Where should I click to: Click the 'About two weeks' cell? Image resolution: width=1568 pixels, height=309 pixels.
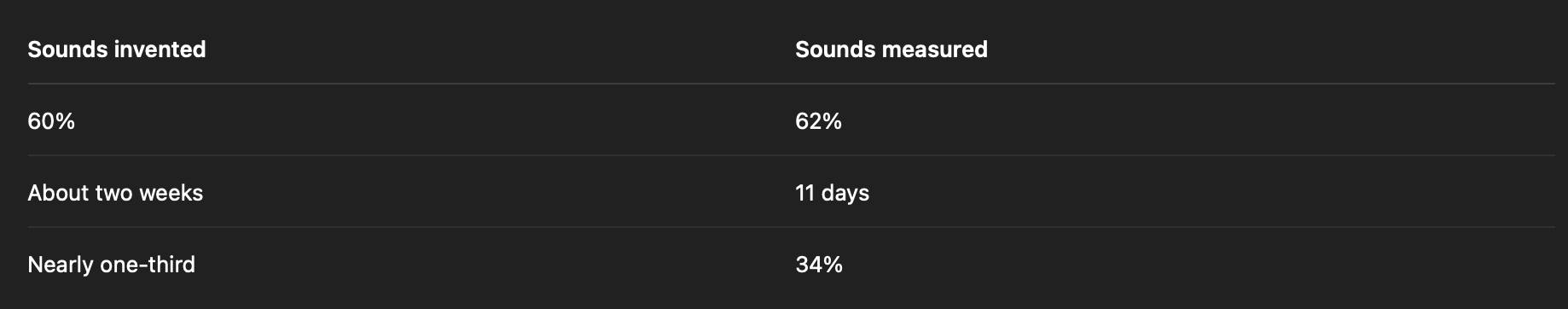point(115,193)
